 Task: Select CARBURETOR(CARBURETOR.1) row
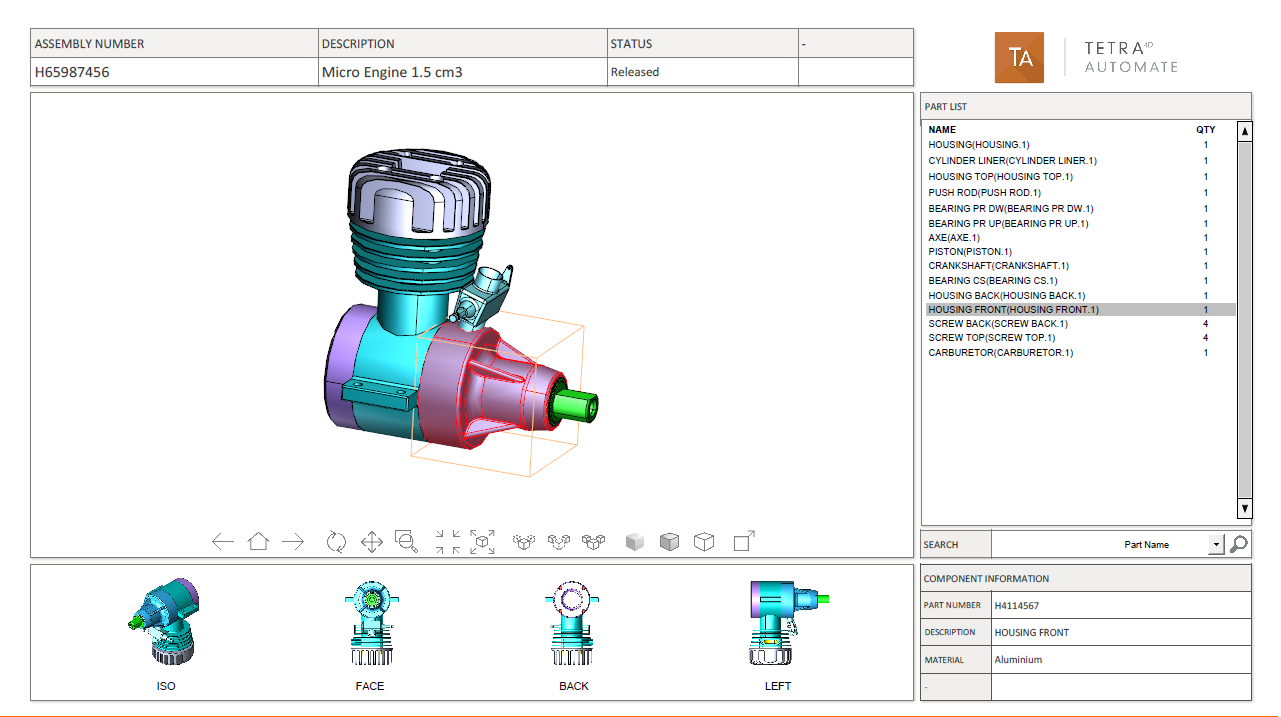point(1081,353)
